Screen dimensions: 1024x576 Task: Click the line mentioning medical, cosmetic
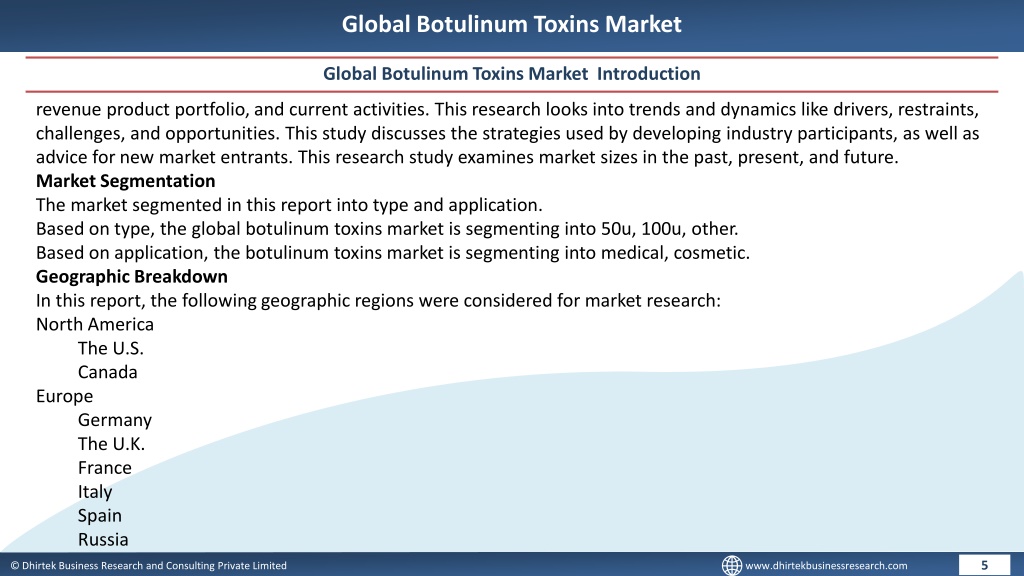point(392,253)
